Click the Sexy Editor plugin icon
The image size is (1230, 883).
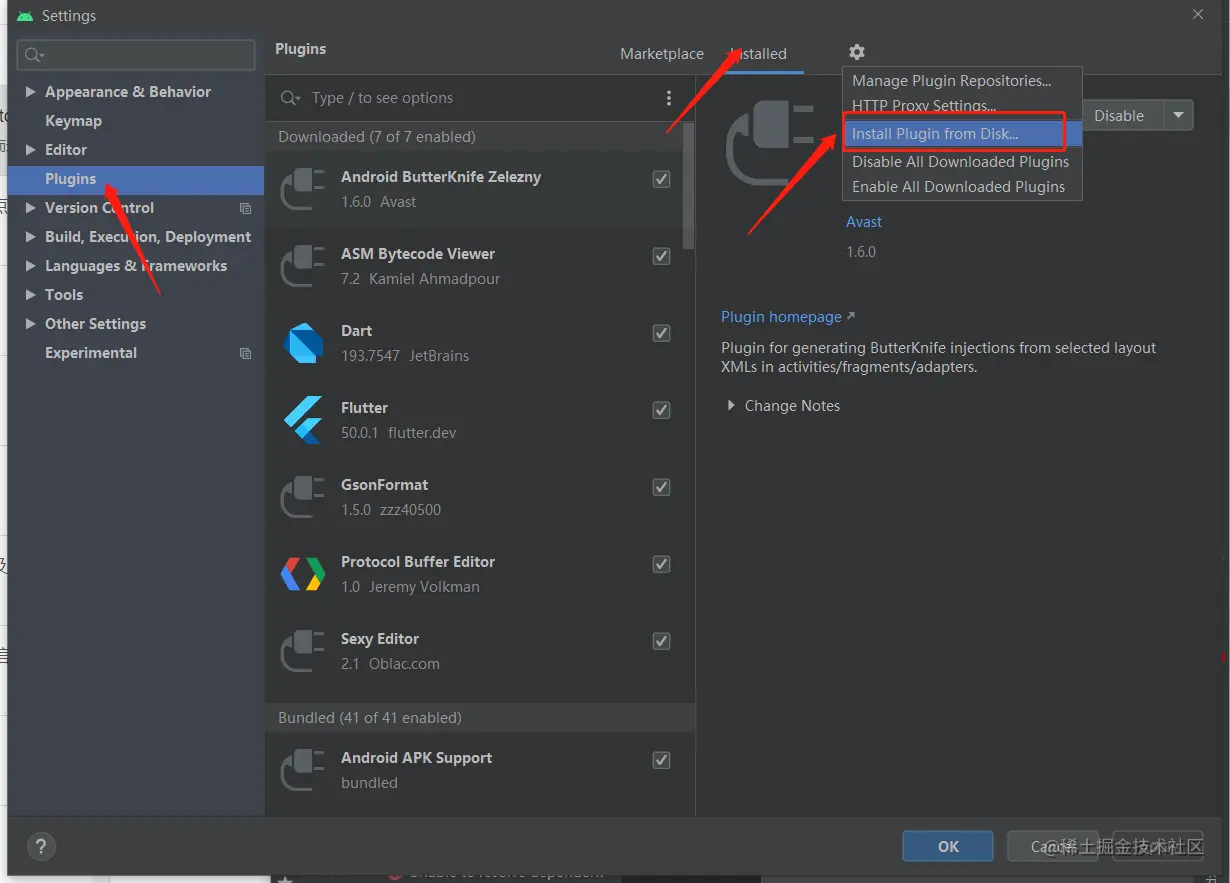tap(303, 651)
